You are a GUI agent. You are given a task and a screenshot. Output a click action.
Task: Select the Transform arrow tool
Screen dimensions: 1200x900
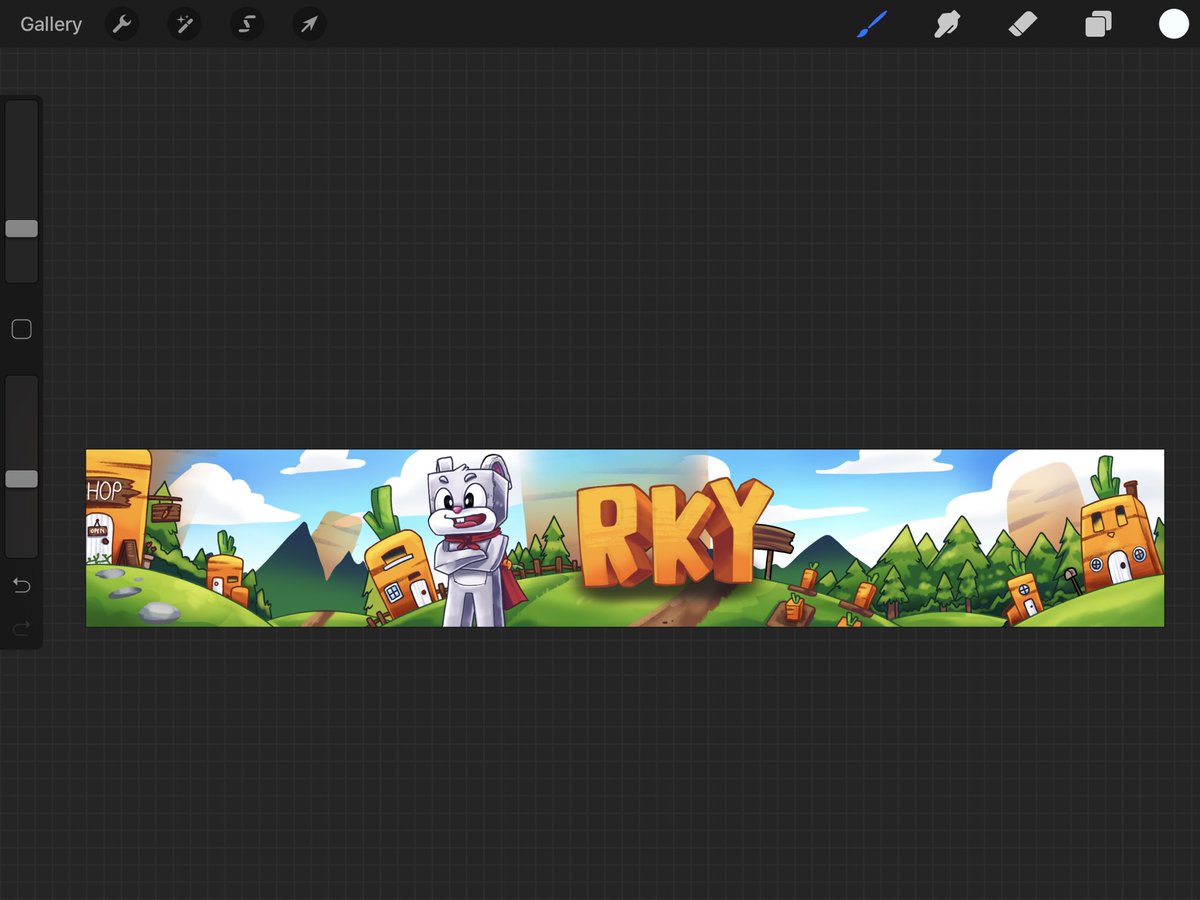[309, 24]
